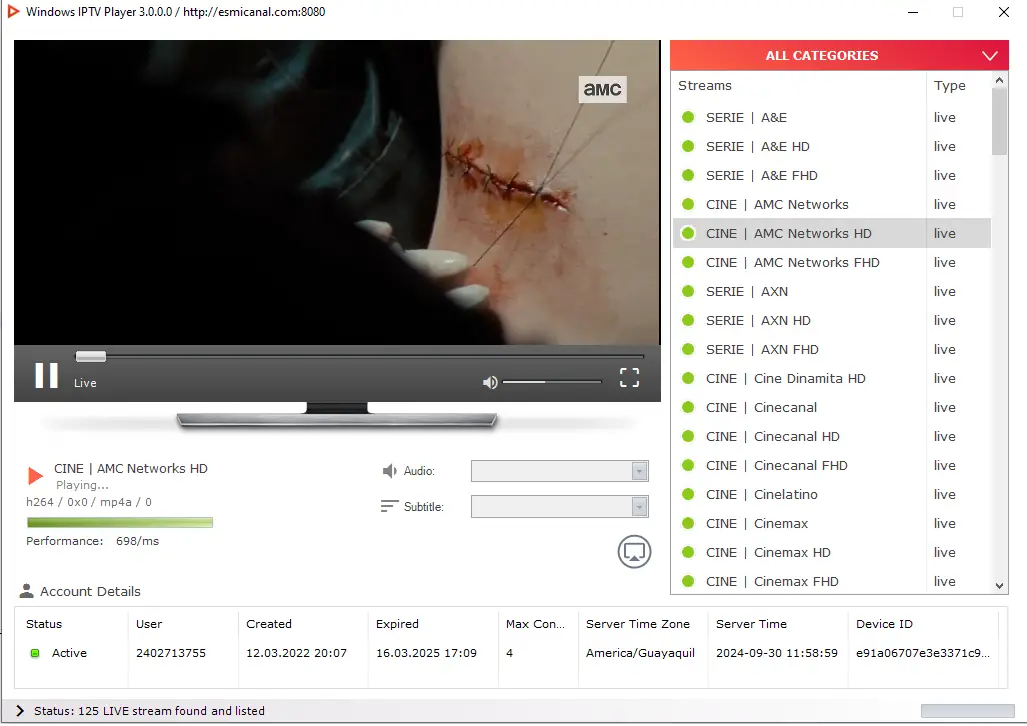Click the app logo icon in title bar
The height and width of the screenshot is (726, 1027).
click(x=13, y=12)
